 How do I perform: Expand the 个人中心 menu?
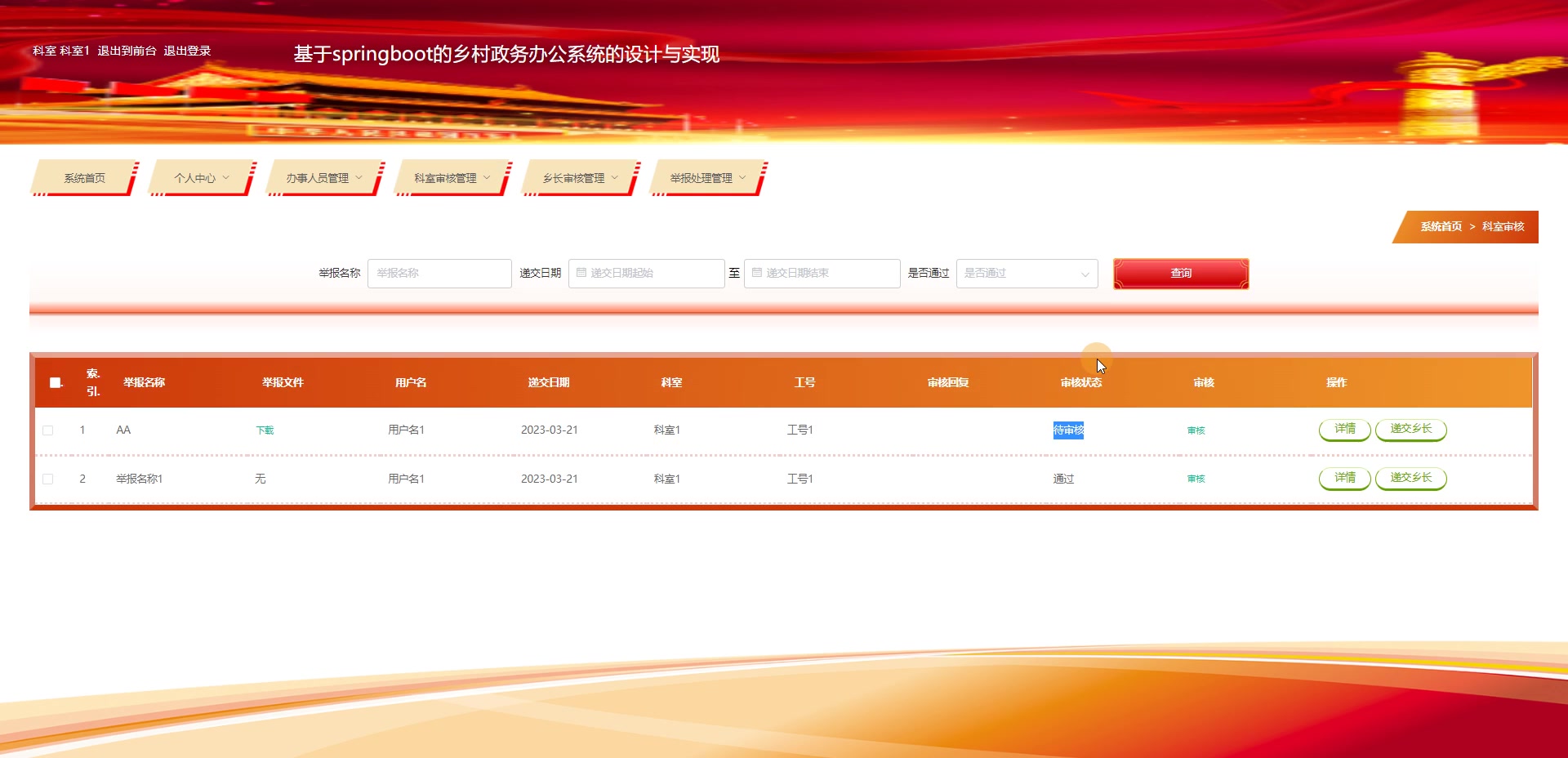point(201,178)
